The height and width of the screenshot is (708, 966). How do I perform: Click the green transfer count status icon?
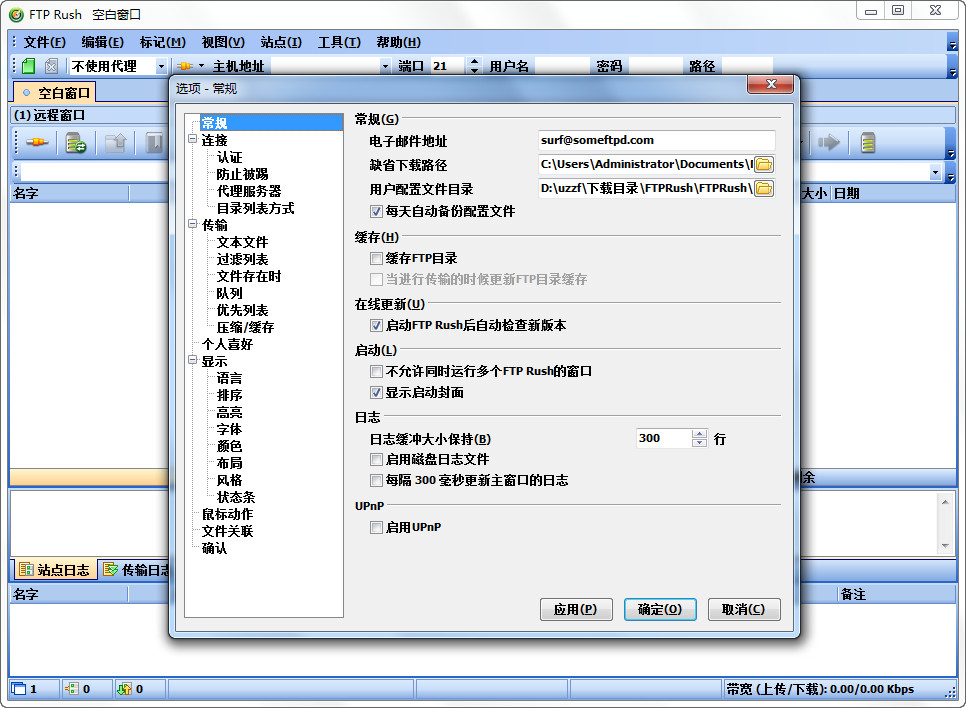coord(71,689)
